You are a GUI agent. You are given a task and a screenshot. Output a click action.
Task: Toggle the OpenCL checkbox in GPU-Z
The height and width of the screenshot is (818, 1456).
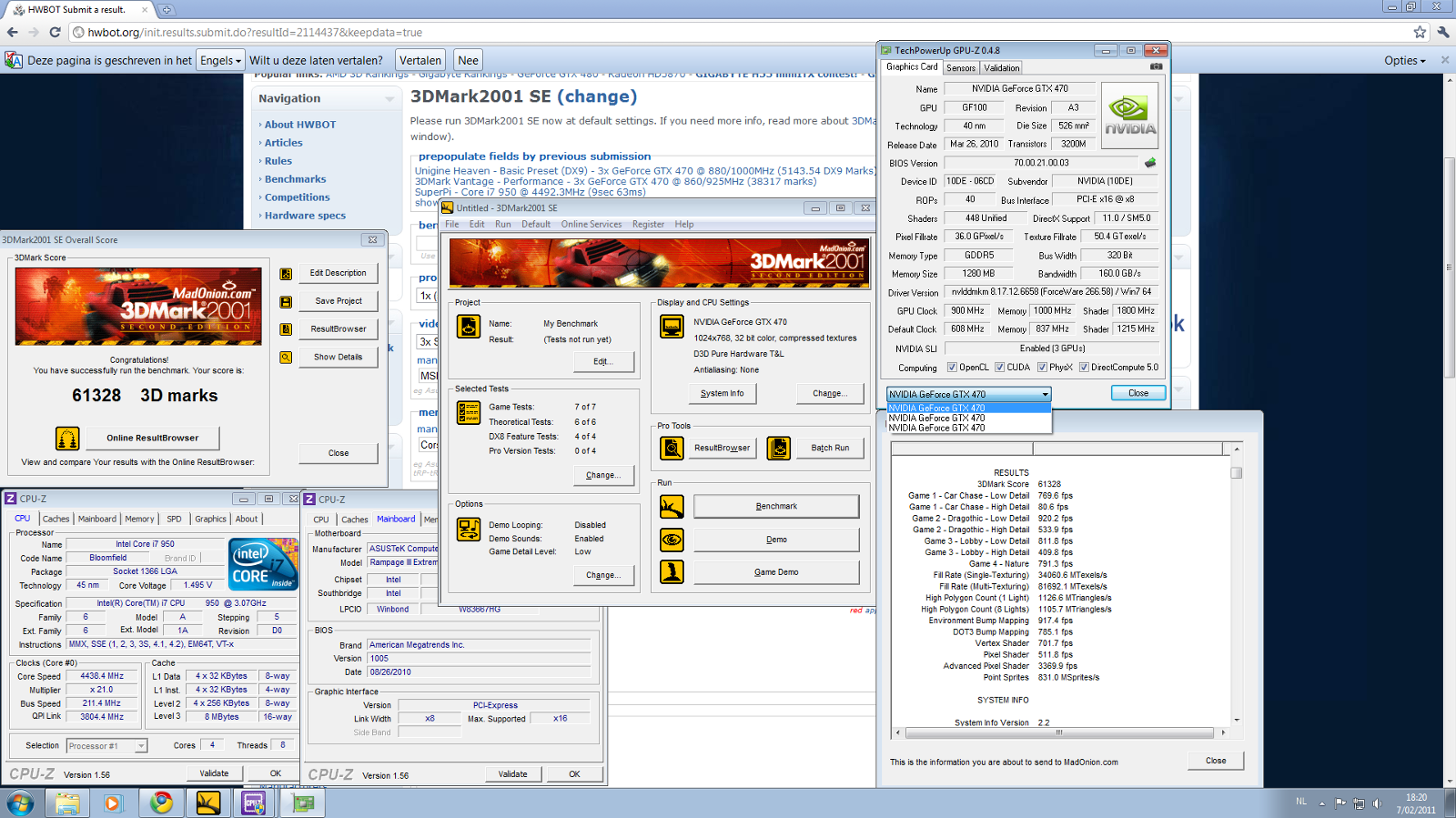pyautogui.click(x=952, y=368)
